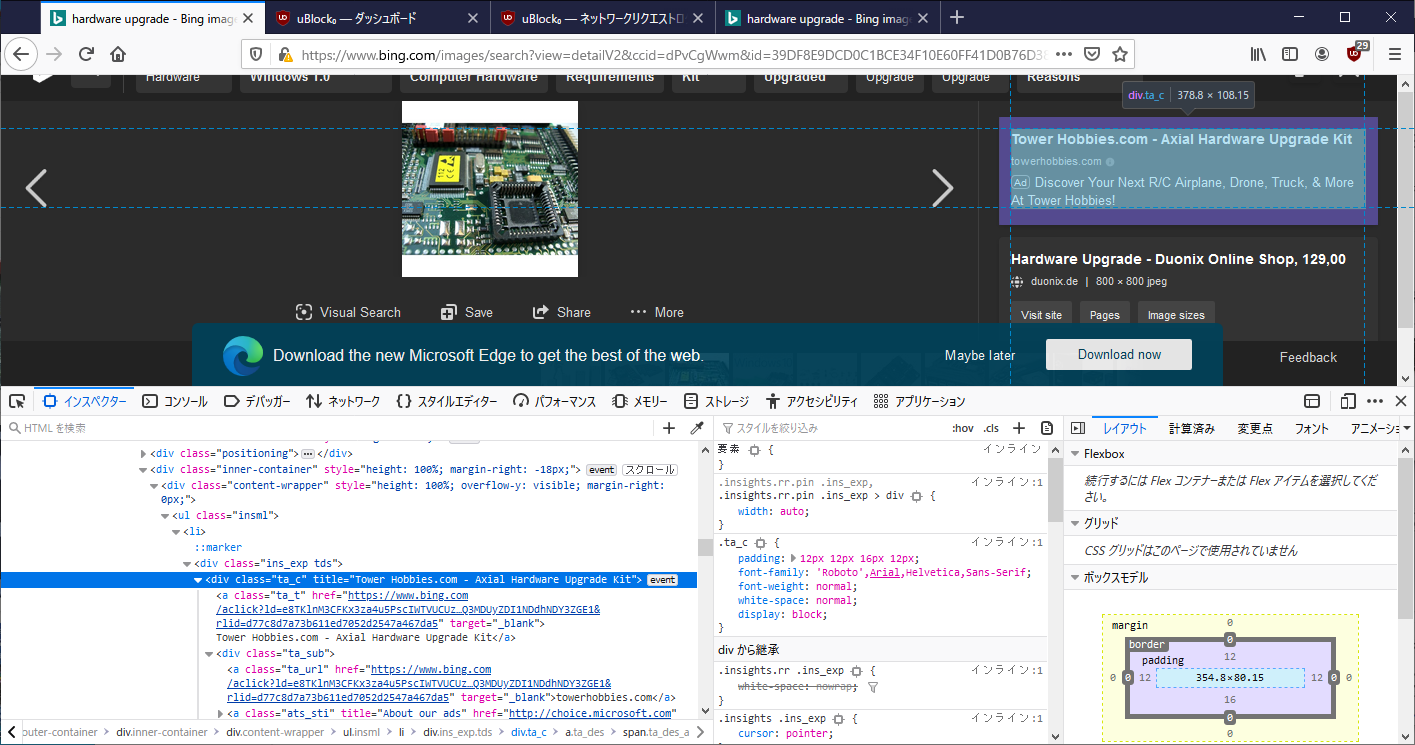
Task: Open the tracking protection shield icon
Action: pyautogui.click(x=256, y=54)
